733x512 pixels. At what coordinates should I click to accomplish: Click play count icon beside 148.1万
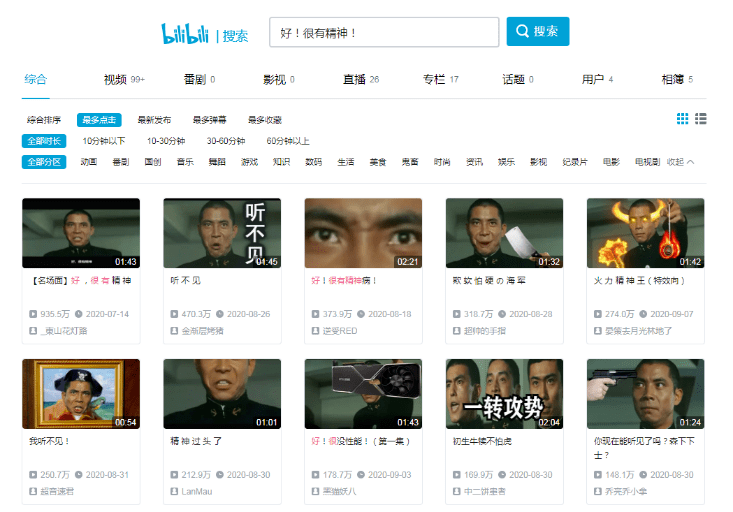coord(597,475)
